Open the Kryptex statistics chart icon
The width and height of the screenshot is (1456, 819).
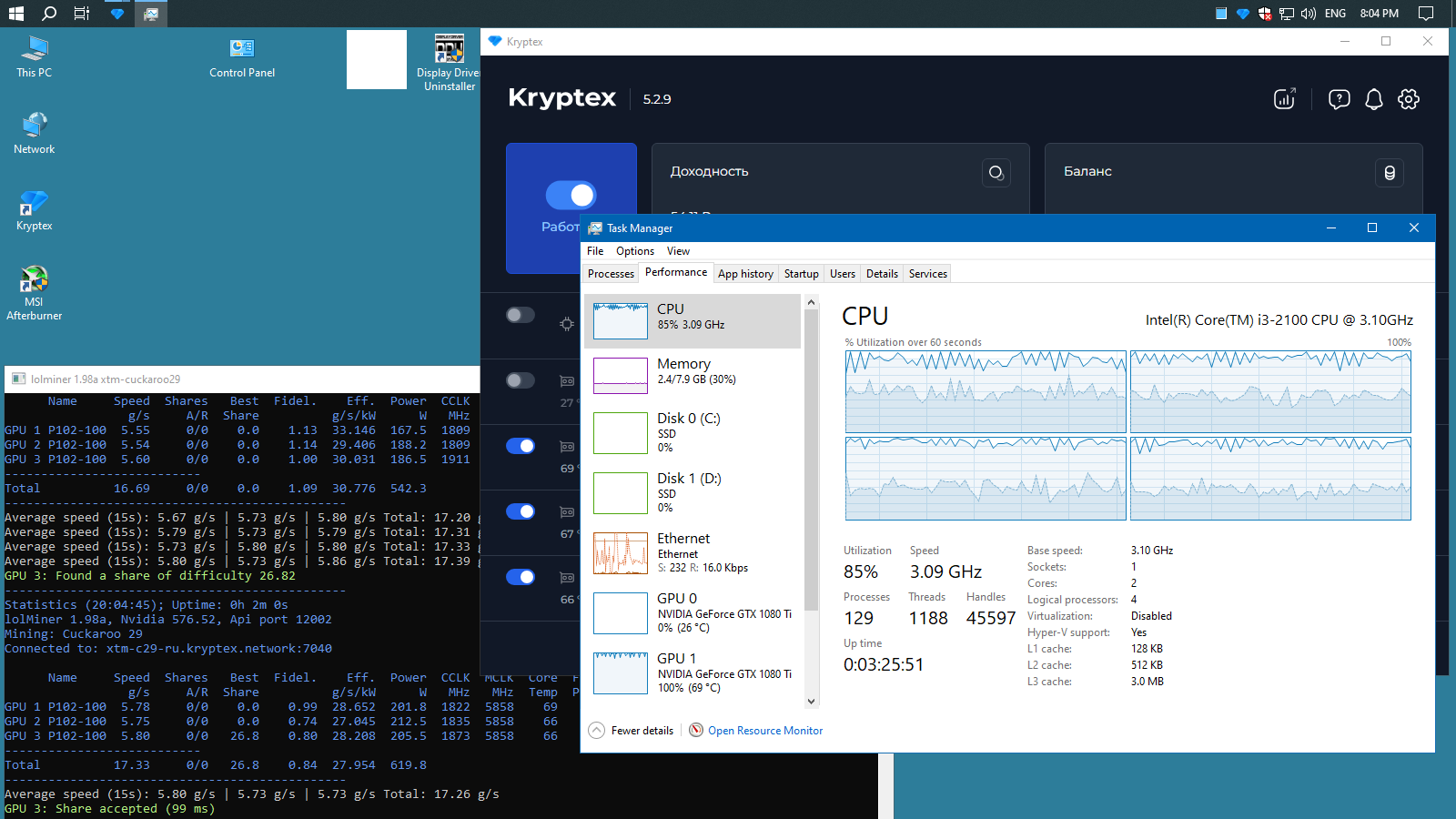click(x=1284, y=99)
